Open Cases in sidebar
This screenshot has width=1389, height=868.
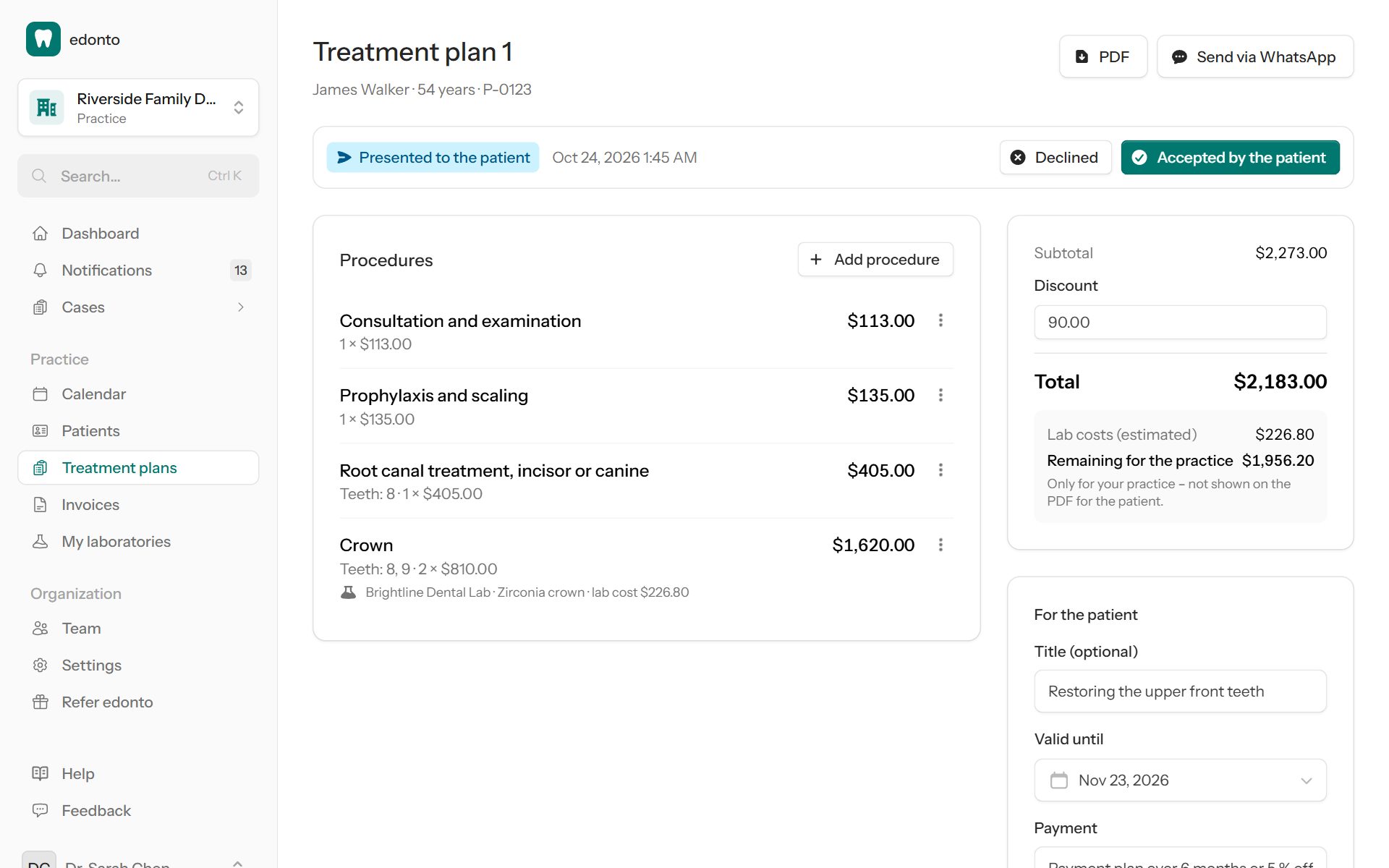[x=138, y=307]
